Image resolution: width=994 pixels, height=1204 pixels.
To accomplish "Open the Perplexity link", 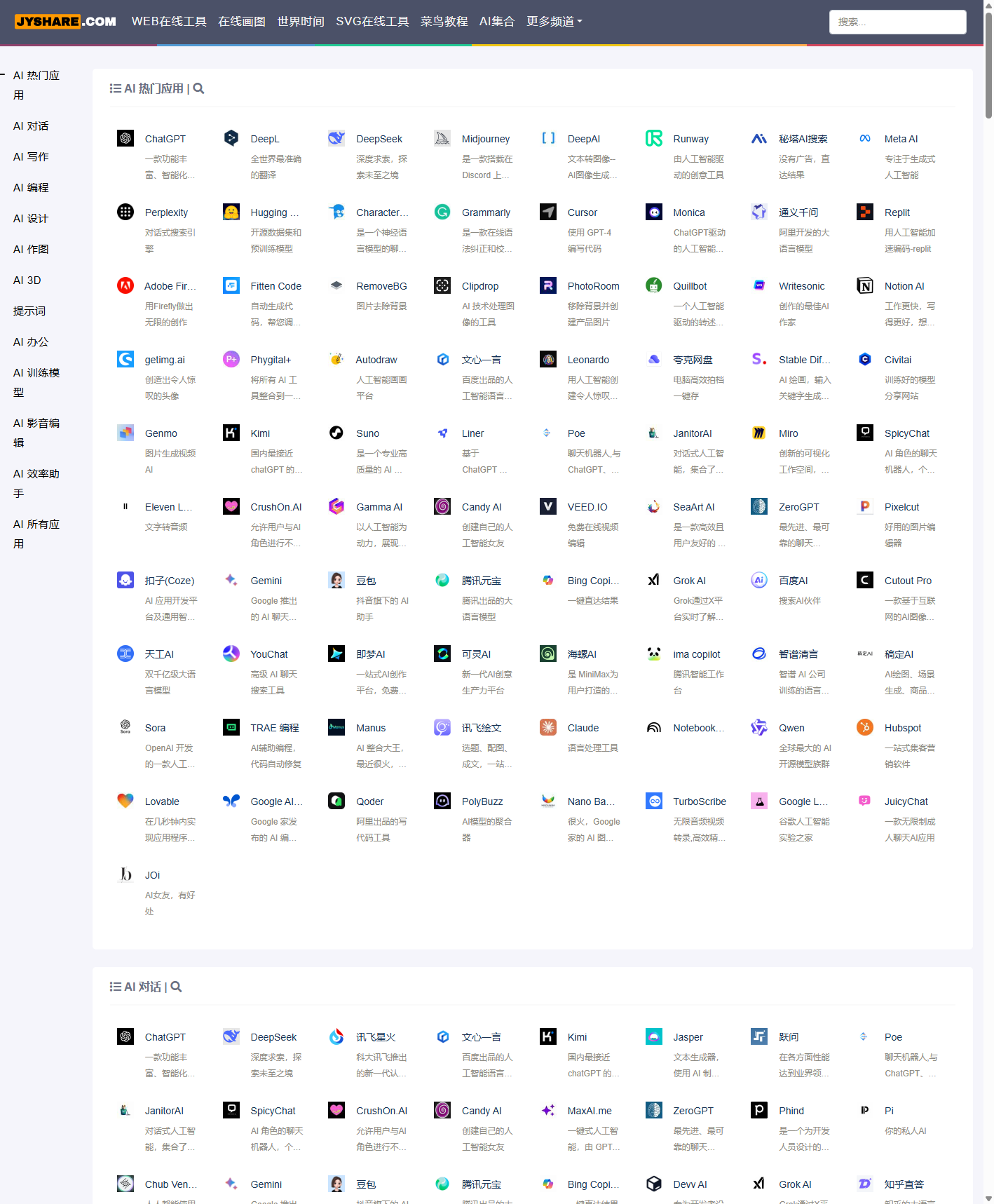I will (x=166, y=212).
